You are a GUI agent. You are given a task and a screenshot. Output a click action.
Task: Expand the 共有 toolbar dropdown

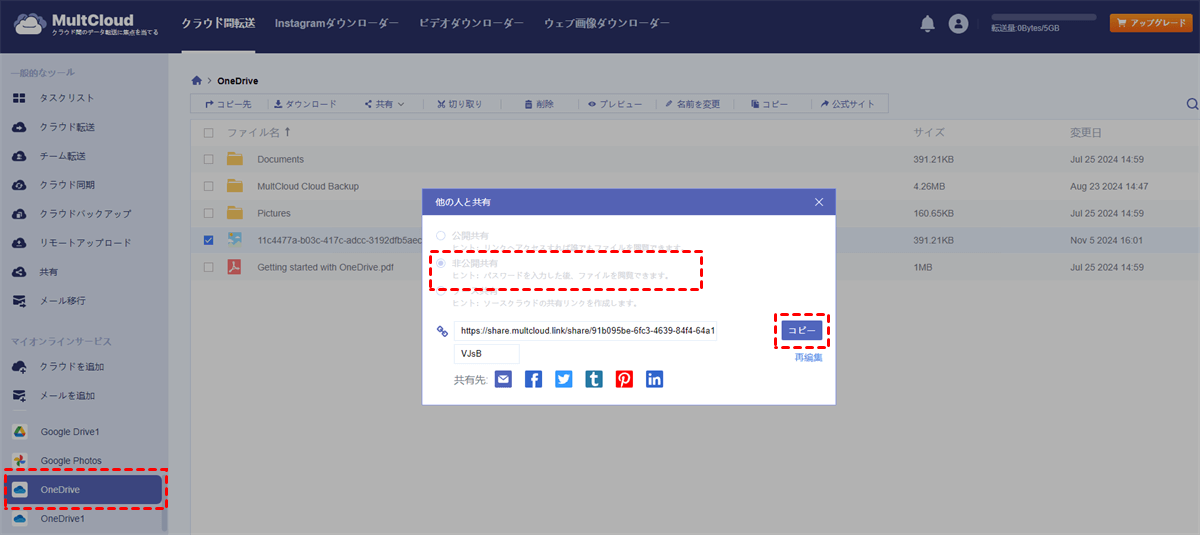tap(384, 104)
